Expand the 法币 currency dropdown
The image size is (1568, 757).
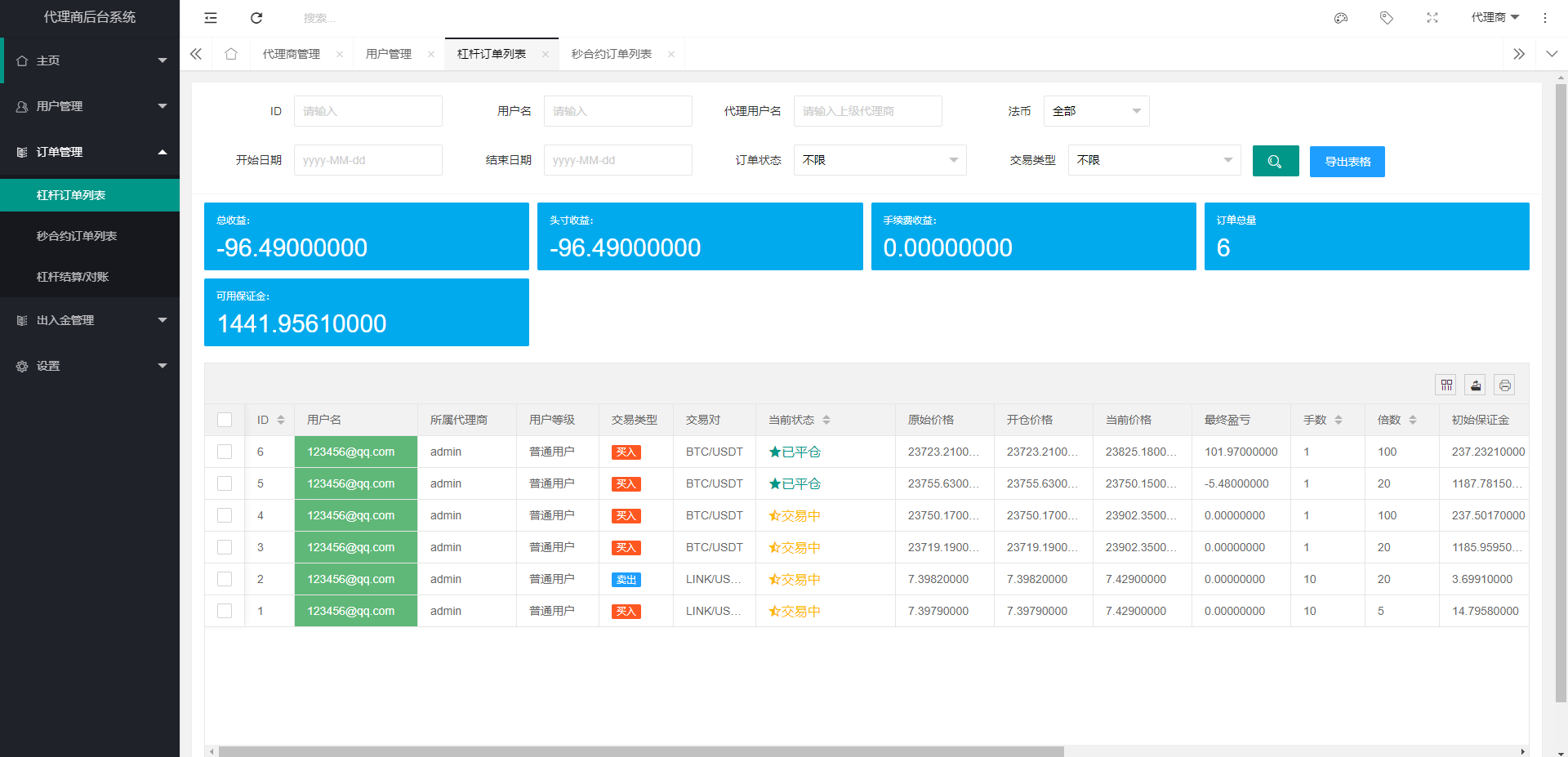pos(1096,111)
